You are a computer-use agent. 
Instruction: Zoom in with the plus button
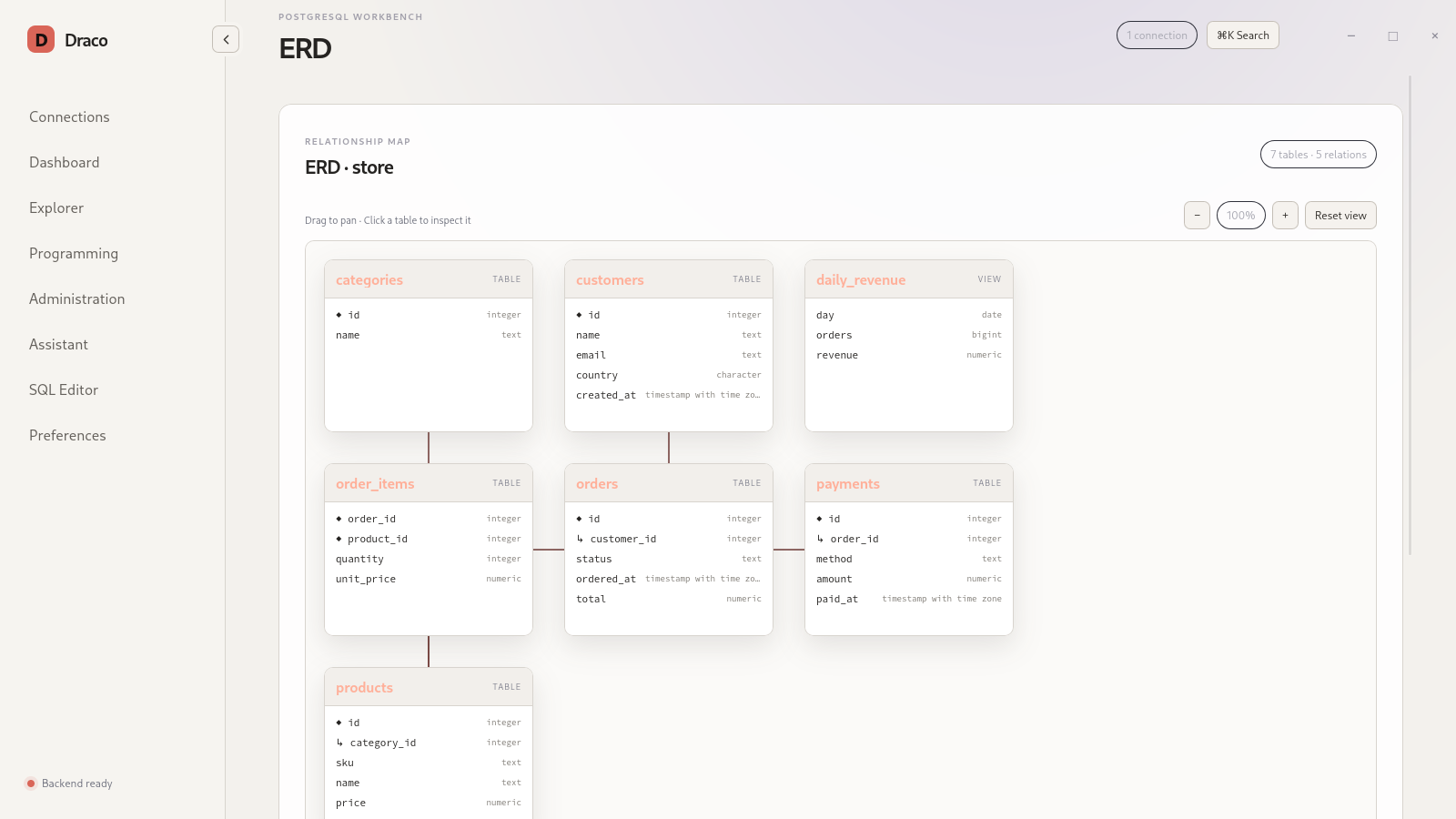(1285, 216)
